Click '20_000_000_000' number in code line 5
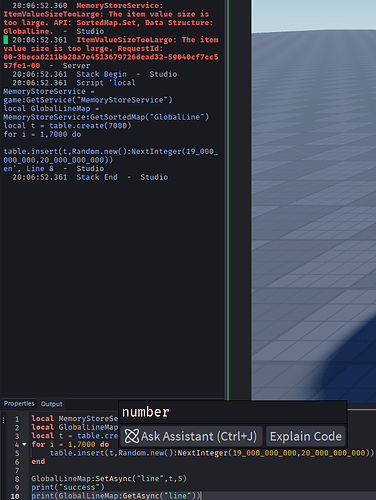Viewport: 376px width, 500px height. 333,453
